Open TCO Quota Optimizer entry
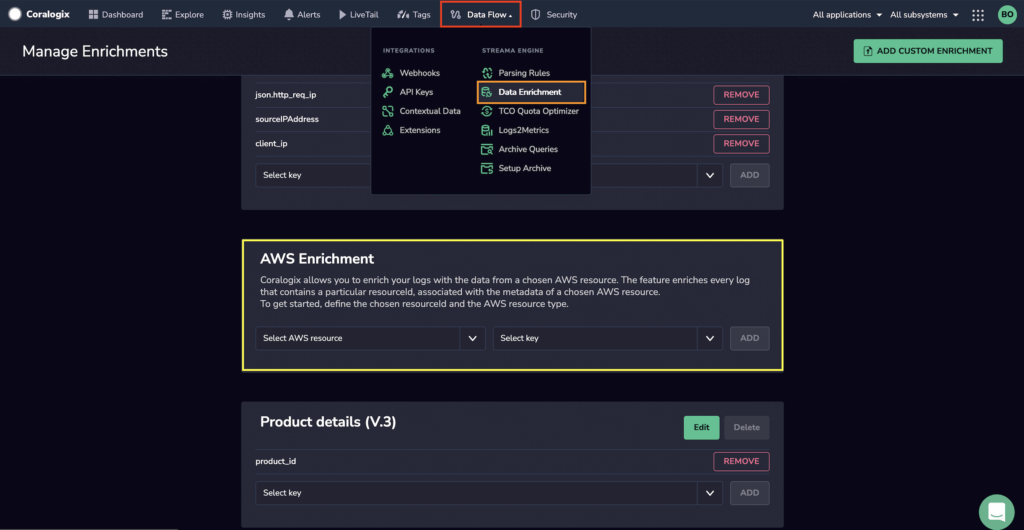This screenshot has height=530, width=1024. (529, 111)
